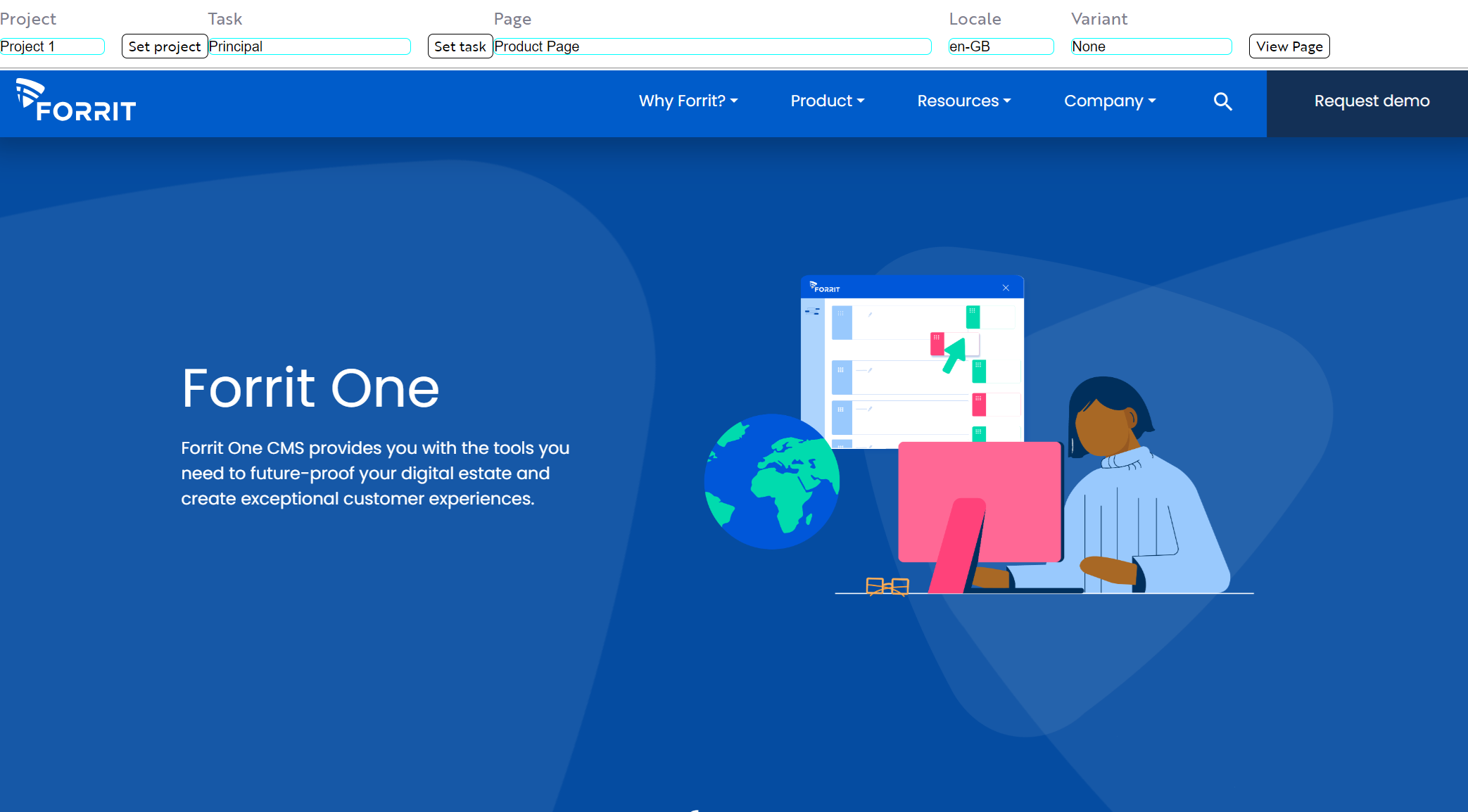
Task: Click the Forrit One heading
Action: pos(310,388)
